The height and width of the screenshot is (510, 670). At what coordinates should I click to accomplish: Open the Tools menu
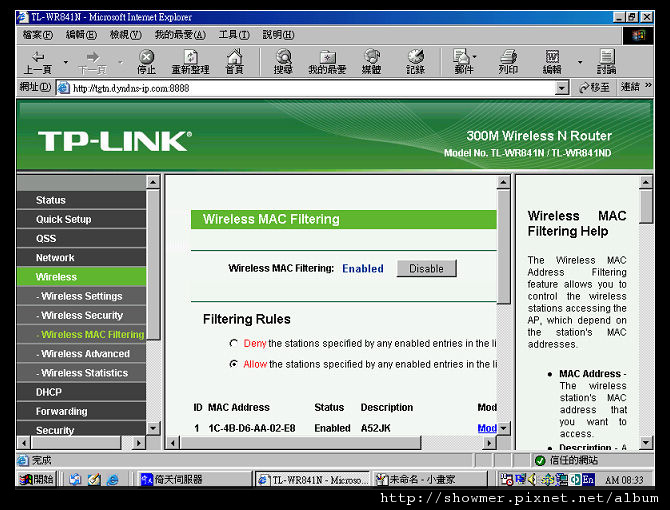pos(234,35)
